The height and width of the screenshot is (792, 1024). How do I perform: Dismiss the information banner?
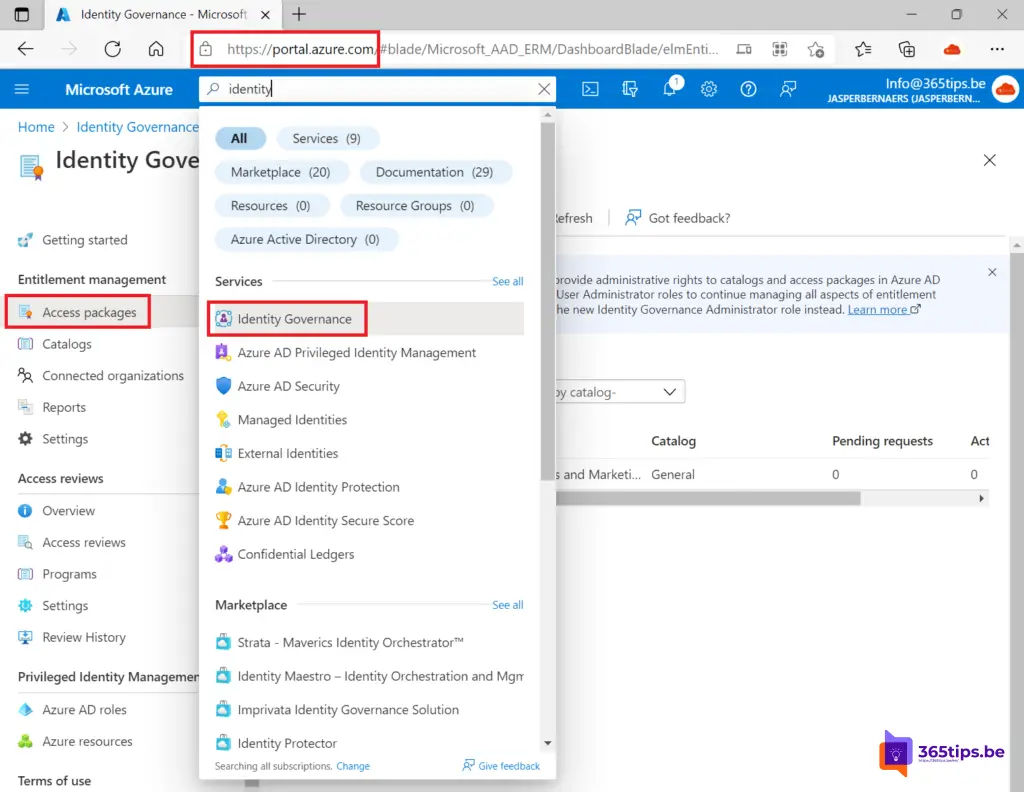coord(992,272)
